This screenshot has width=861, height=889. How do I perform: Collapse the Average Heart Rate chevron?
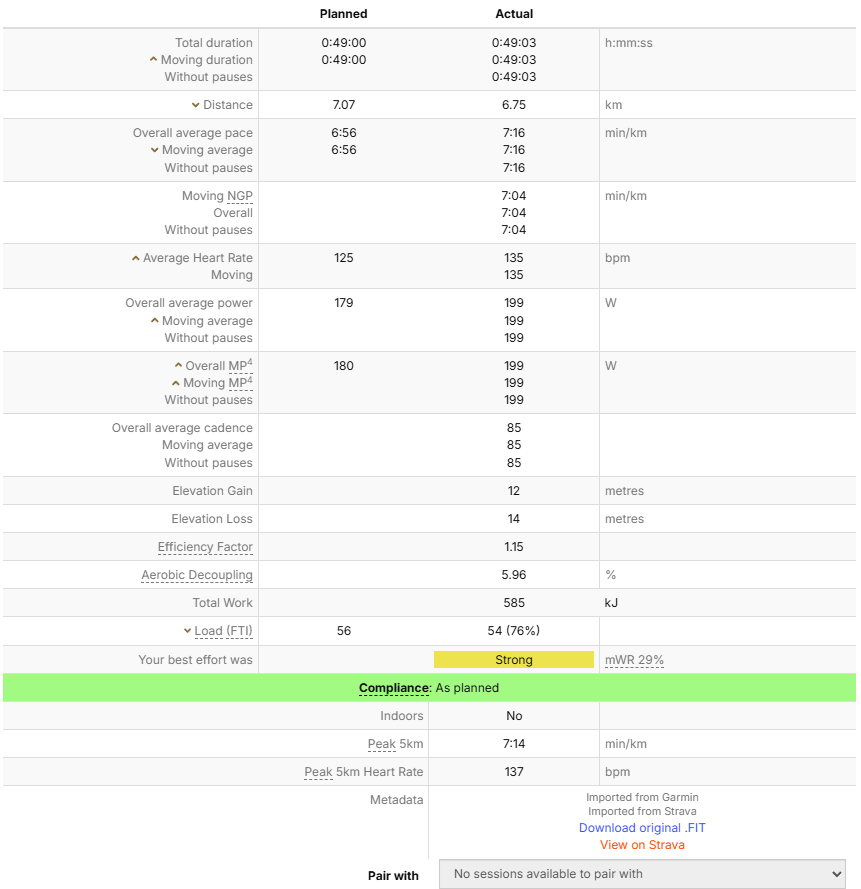coord(136,258)
